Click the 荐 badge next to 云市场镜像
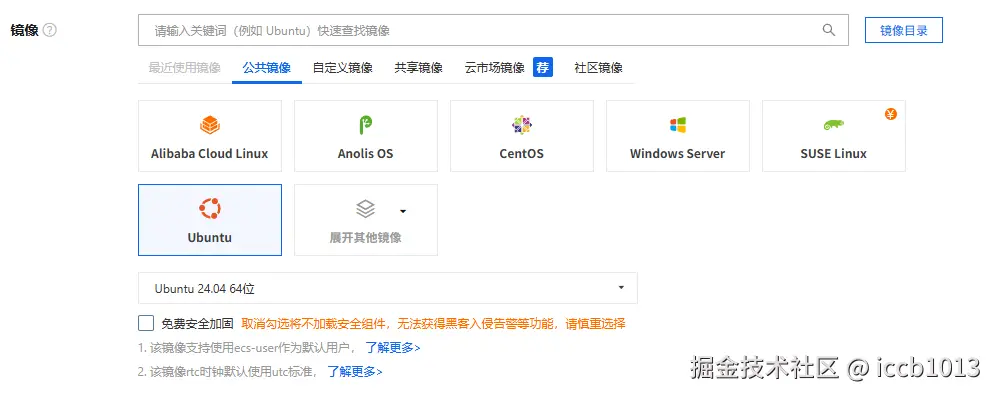The image size is (995, 396). click(x=543, y=67)
